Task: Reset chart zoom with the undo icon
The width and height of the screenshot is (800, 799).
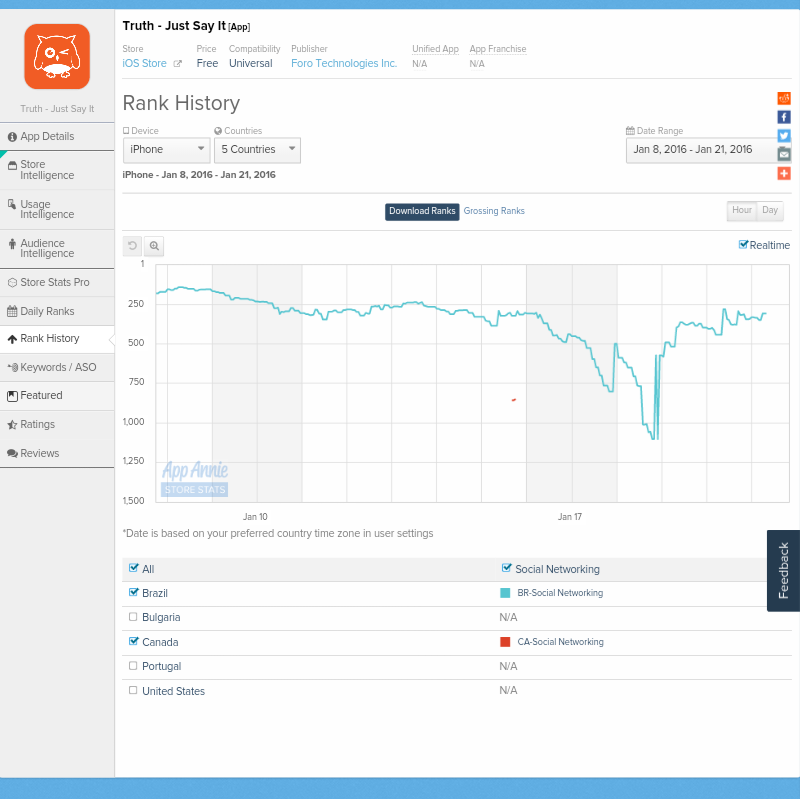Action: (x=132, y=246)
